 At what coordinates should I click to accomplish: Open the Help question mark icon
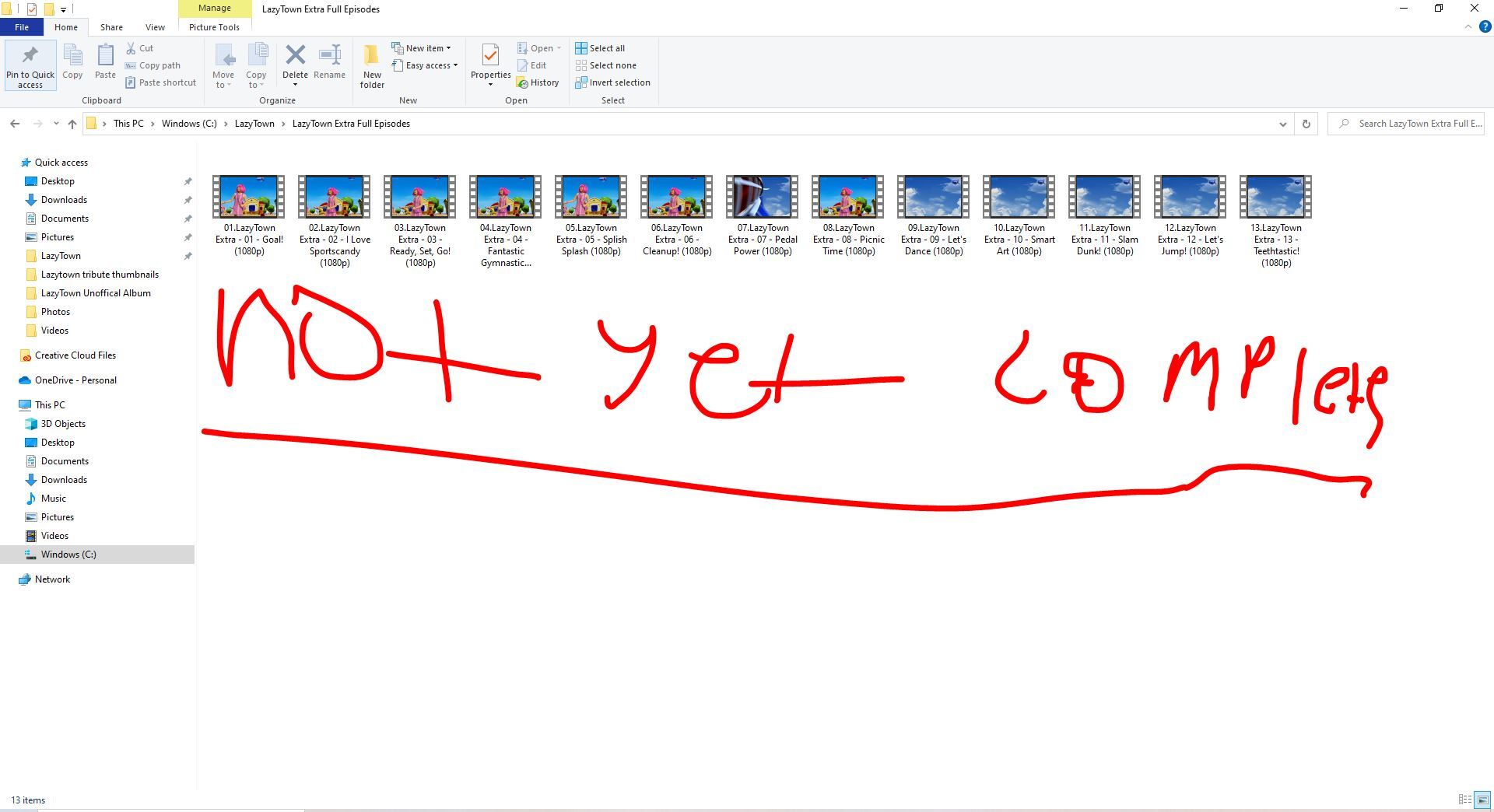coord(1485,26)
